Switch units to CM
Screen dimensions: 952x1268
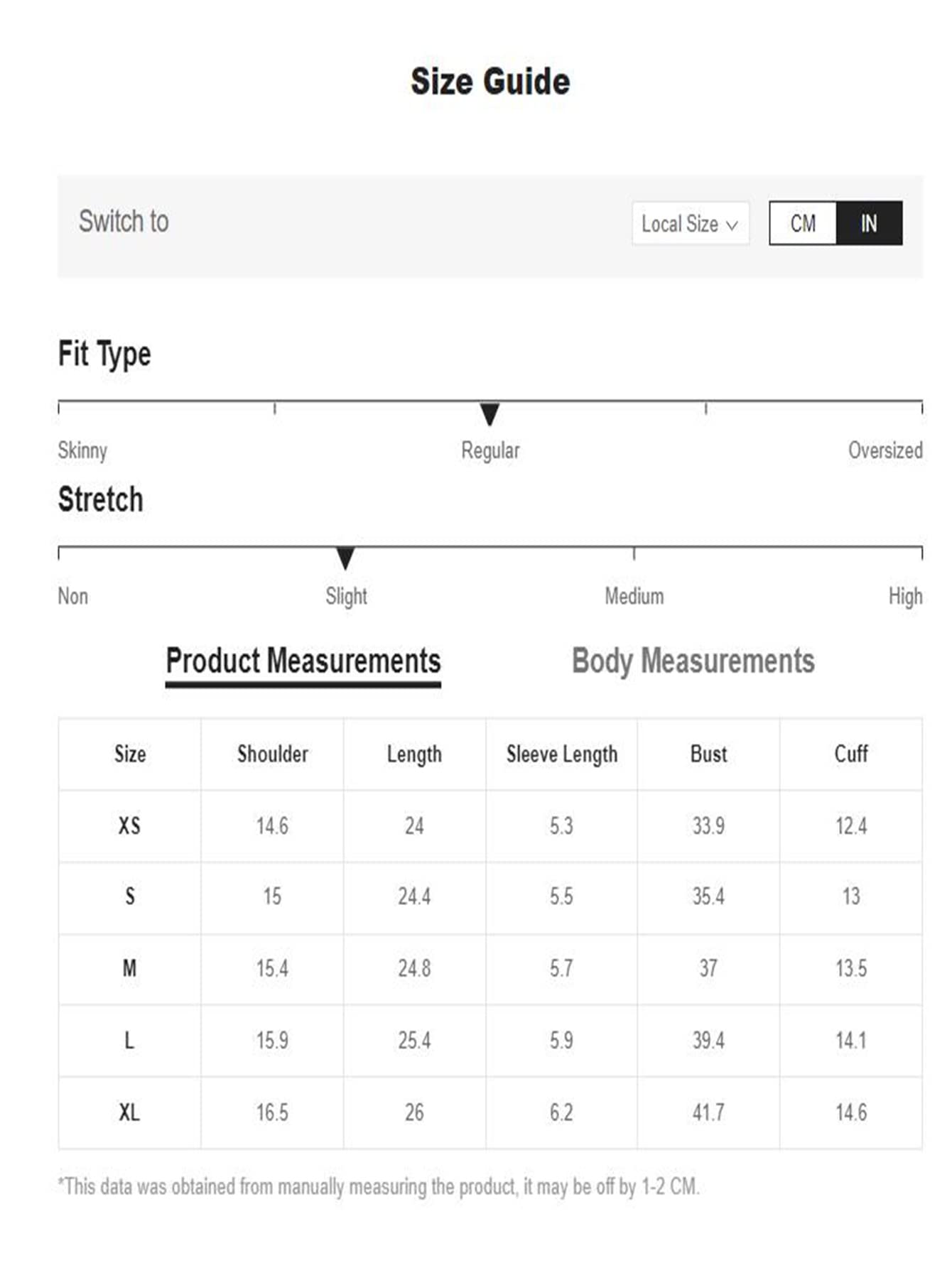(x=803, y=223)
